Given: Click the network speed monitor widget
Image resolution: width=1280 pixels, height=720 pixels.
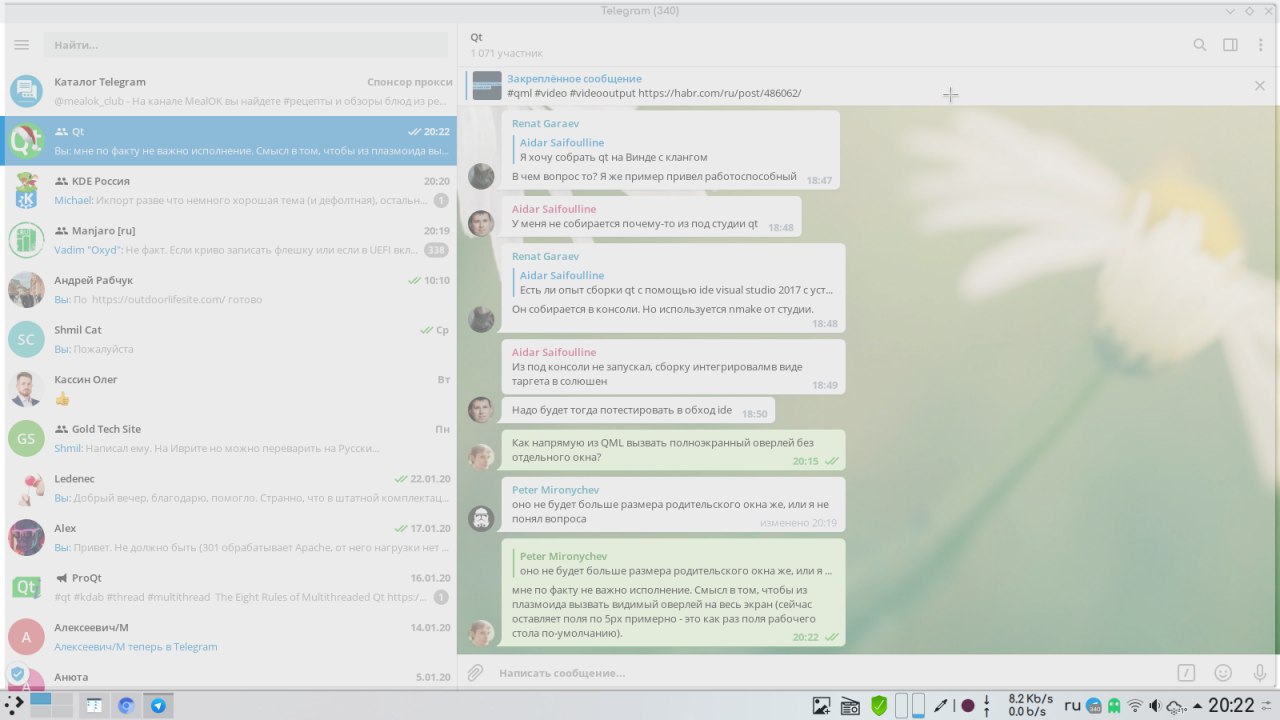Looking at the screenshot, I should tap(1030, 705).
